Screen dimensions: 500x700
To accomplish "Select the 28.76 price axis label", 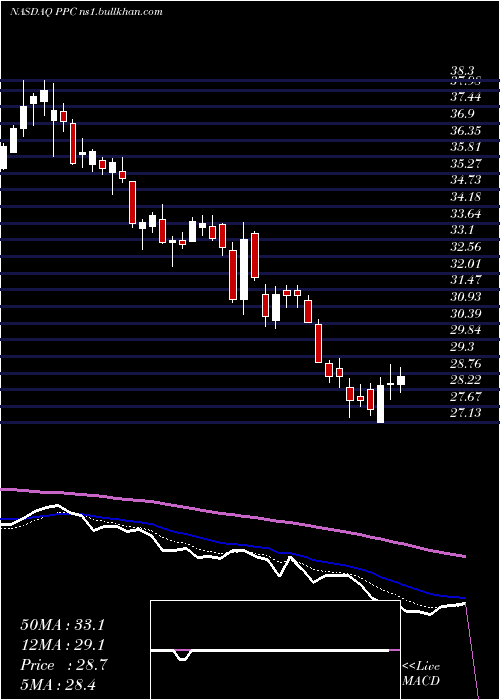I will pos(465,363).
